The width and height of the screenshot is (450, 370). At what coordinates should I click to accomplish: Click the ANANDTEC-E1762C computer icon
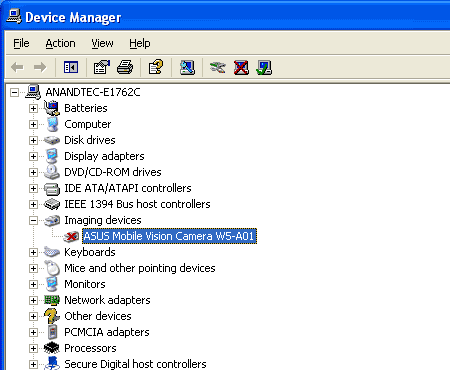pyautogui.click(x=33, y=92)
